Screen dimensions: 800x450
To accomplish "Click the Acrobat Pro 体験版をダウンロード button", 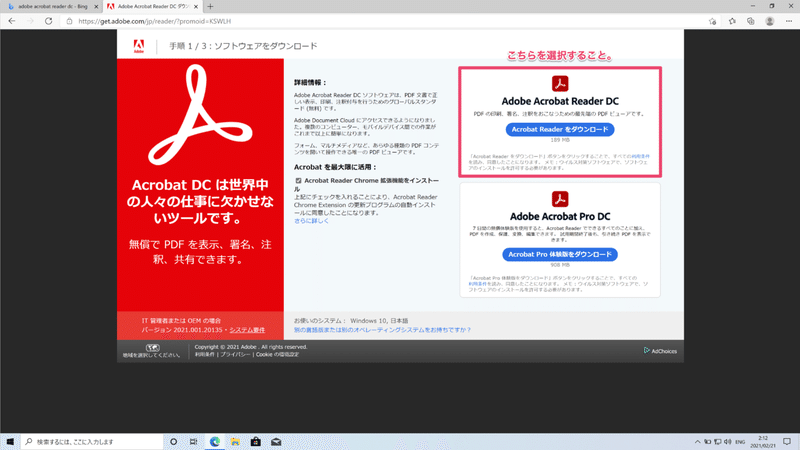I will pyautogui.click(x=560, y=254).
